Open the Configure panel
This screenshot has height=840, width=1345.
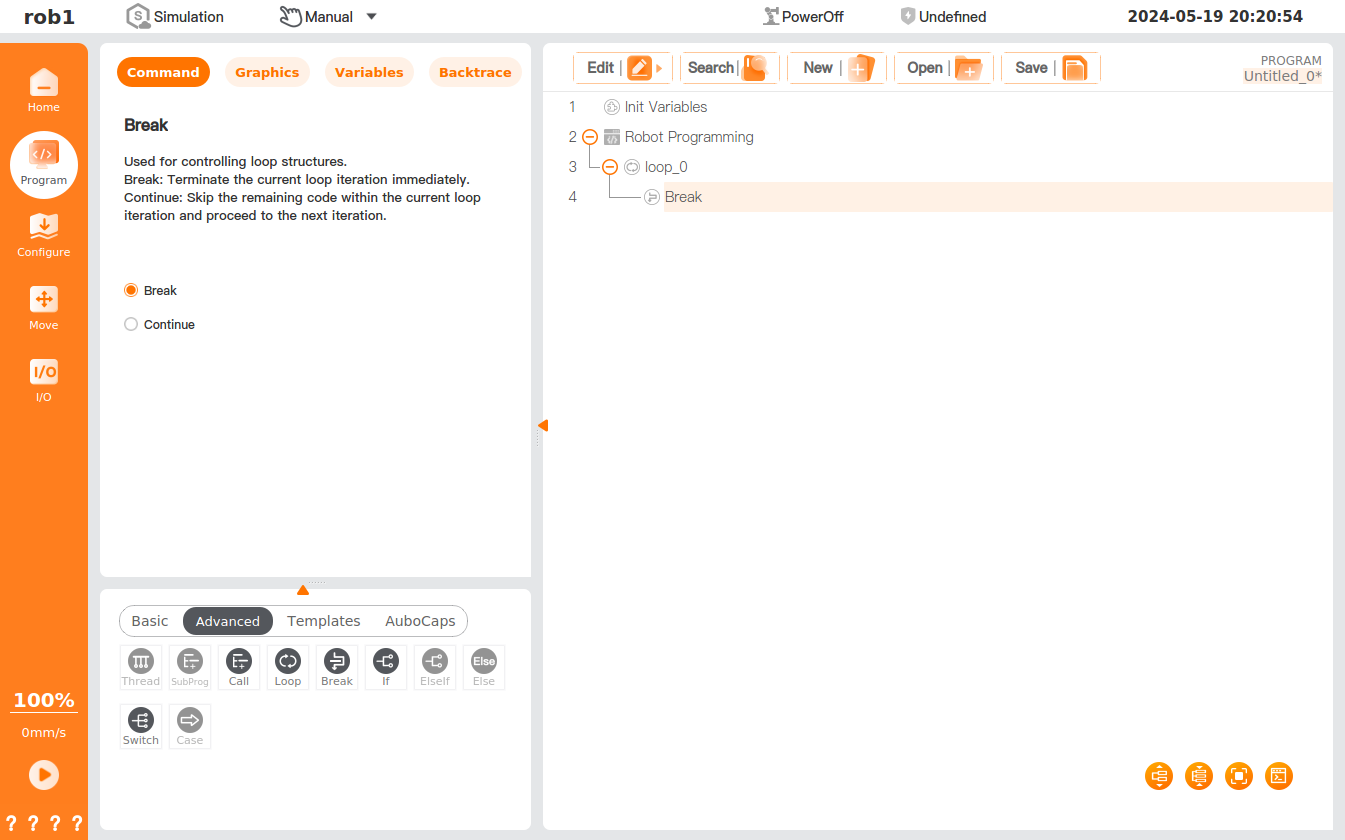click(43, 235)
